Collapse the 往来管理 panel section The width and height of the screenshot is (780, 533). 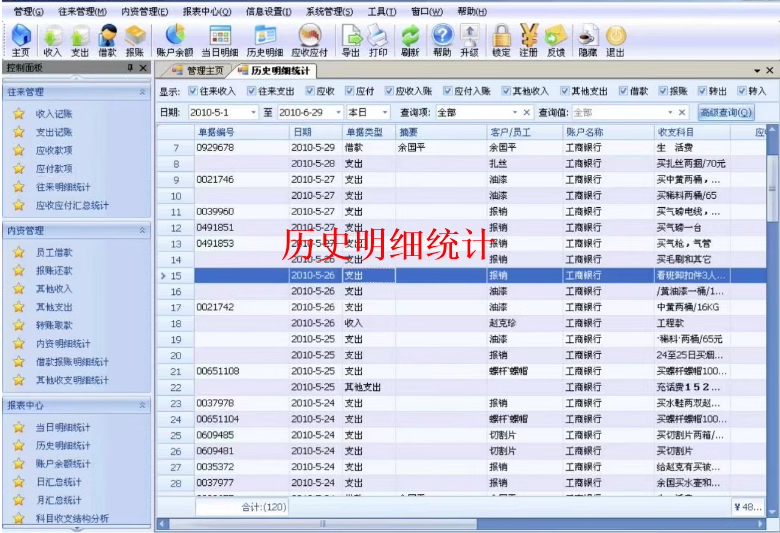(142, 92)
